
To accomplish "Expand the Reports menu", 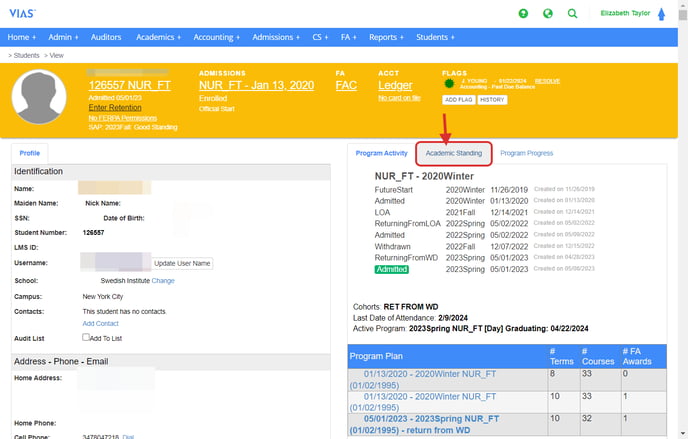I will (386, 37).
